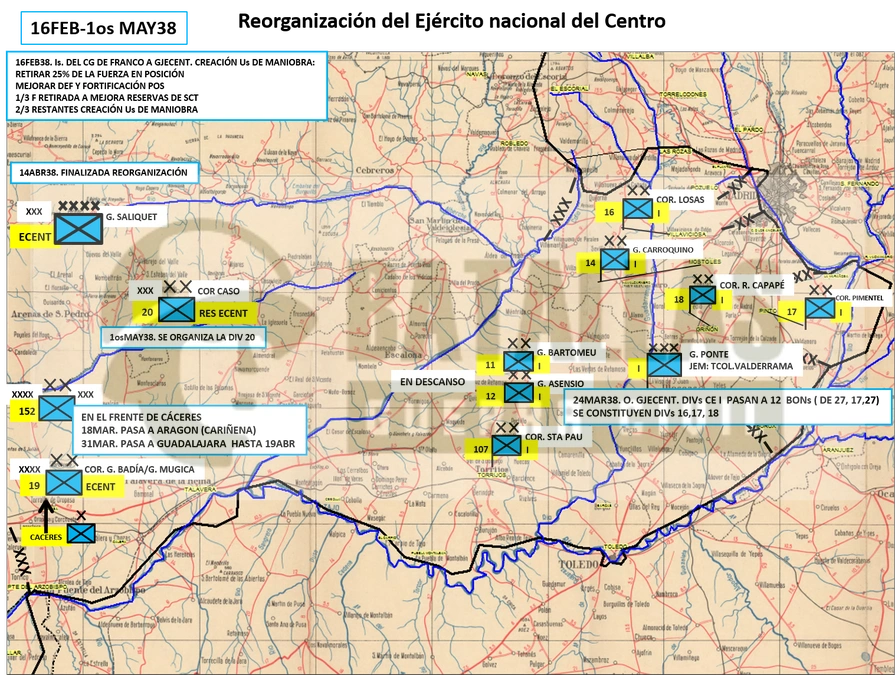The image size is (895, 675).
Task: Click '2/3 RESTANTES CREACIÓN Us DE MANIOBRA' line
Action: pos(107,110)
